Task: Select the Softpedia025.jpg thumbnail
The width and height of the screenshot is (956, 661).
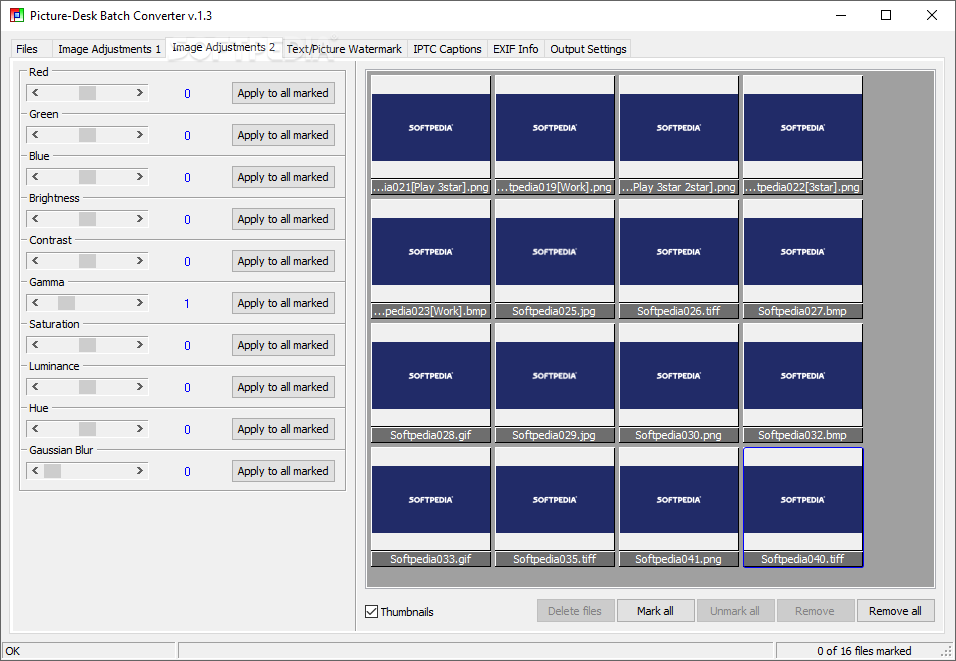Action: click(554, 259)
